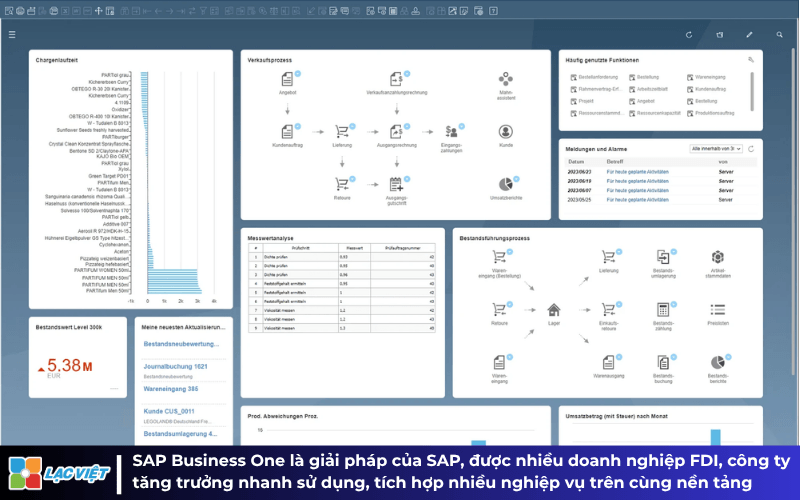Click the Chargenlaufzeit chart title
The width and height of the screenshot is (800, 500).
[x=57, y=60]
